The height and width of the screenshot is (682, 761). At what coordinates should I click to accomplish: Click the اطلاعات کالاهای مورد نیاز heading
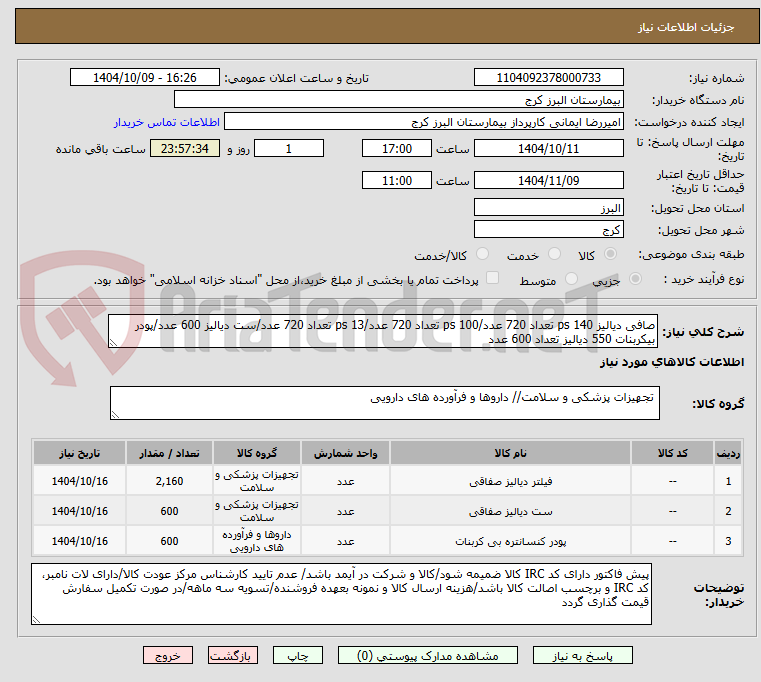point(672,362)
